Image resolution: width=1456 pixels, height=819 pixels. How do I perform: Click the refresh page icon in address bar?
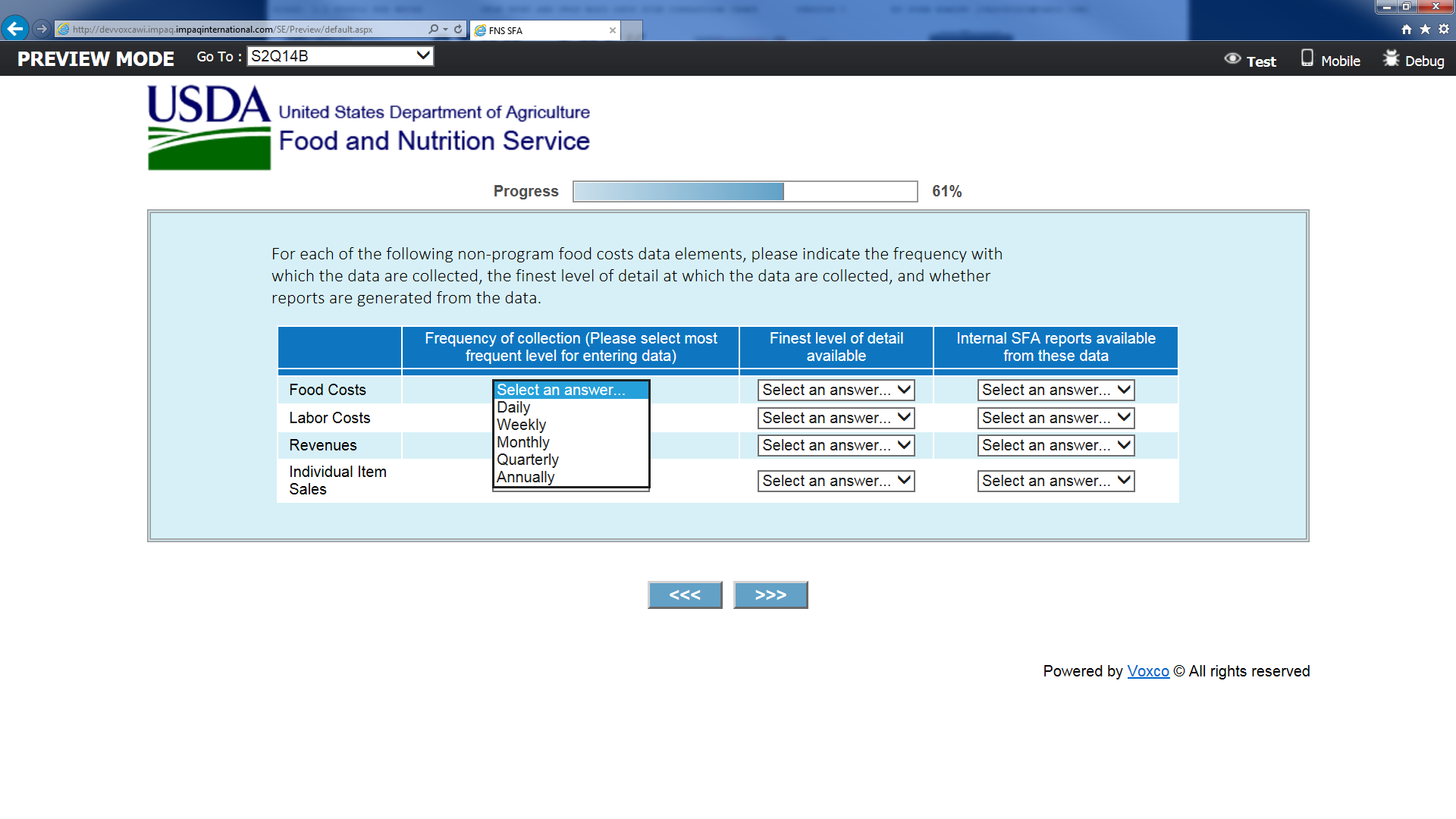[458, 30]
